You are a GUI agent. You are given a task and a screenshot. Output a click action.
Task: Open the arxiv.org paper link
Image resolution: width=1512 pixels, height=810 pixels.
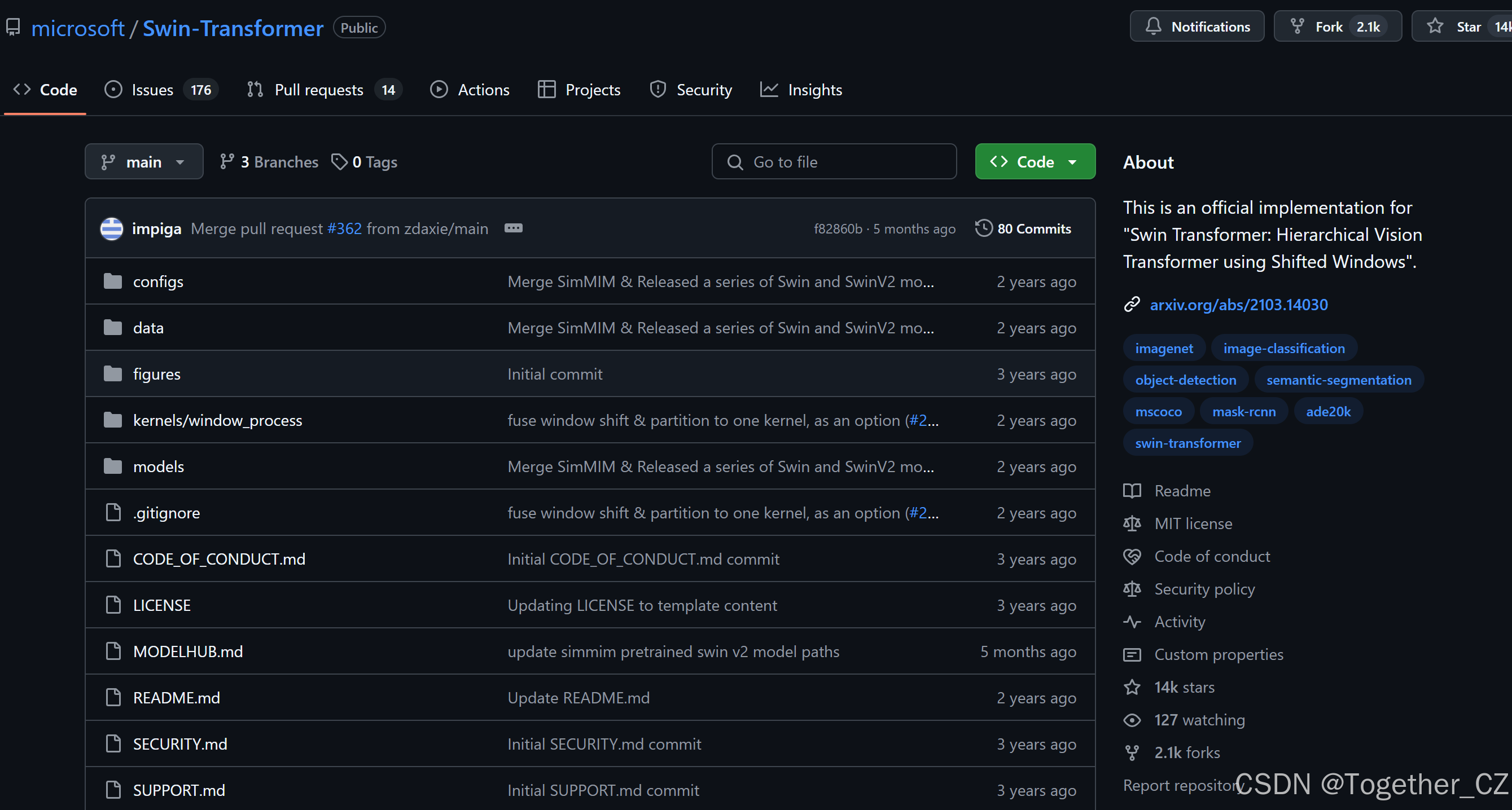click(x=1238, y=305)
